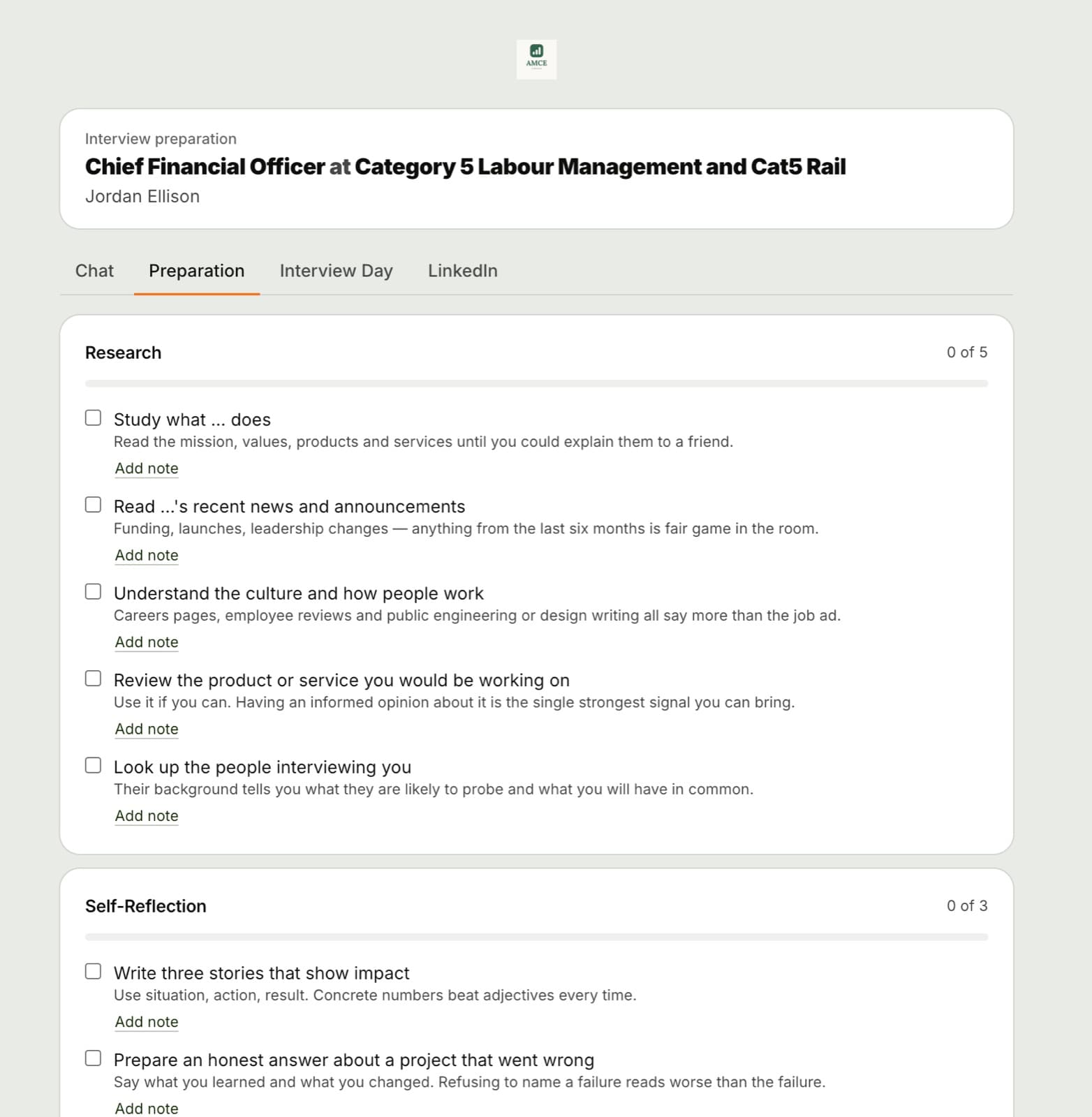1092x1117 pixels.
Task: Switch to the Chat tab
Action: [x=94, y=271]
